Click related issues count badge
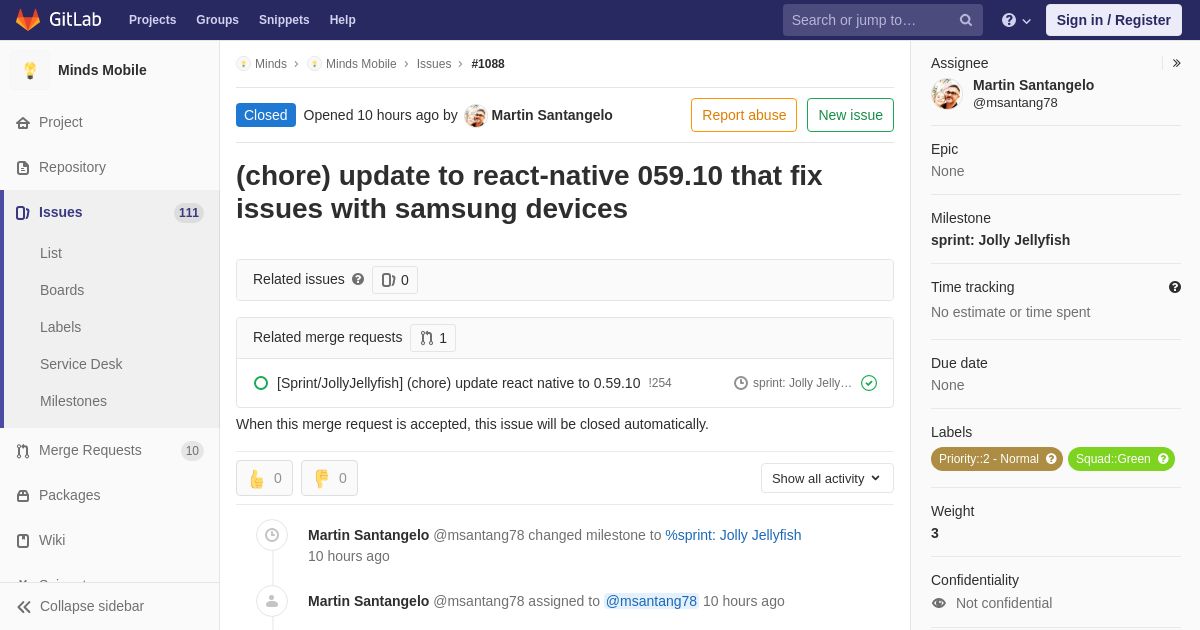Image resolution: width=1200 pixels, height=630 pixels. point(395,280)
